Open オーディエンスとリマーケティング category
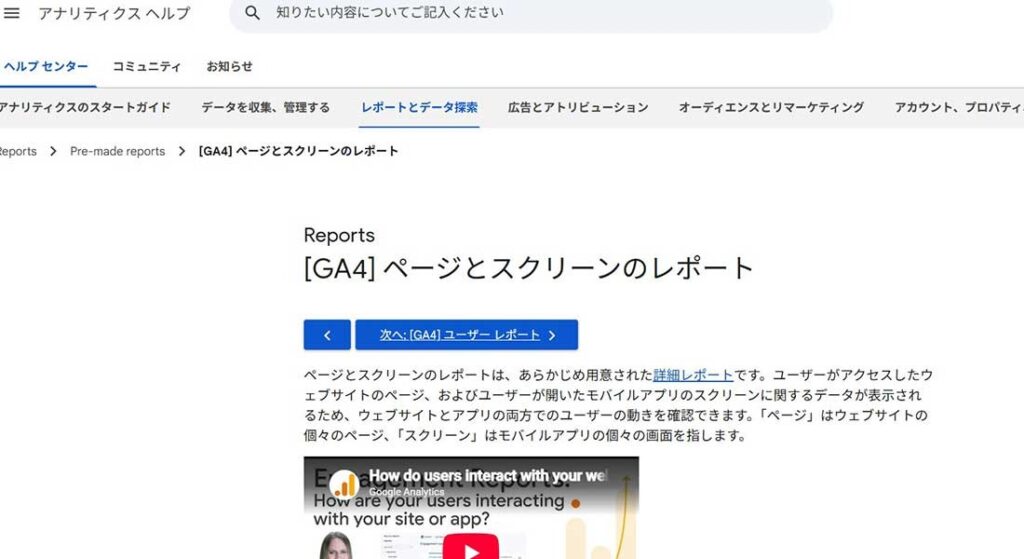 (771, 108)
